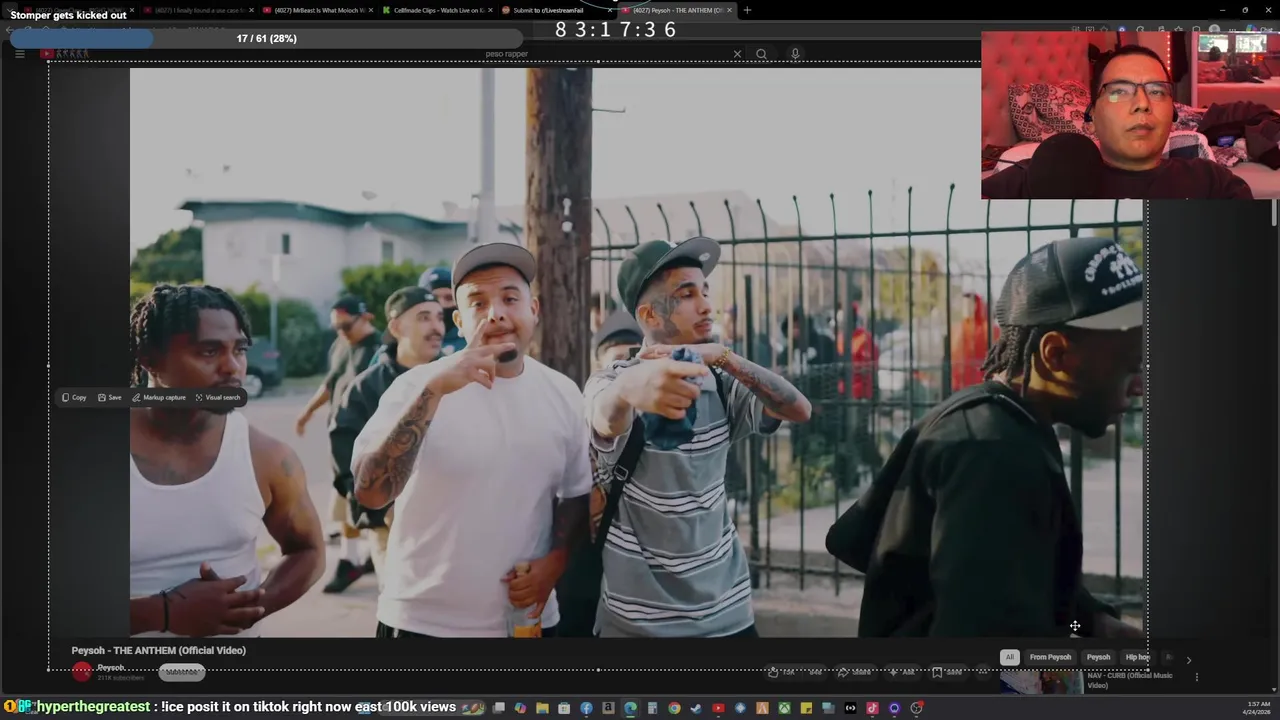Screen dimensions: 1280x720
Task: Open NAV - CURB (Official Music Video) title
Action: point(1130,681)
